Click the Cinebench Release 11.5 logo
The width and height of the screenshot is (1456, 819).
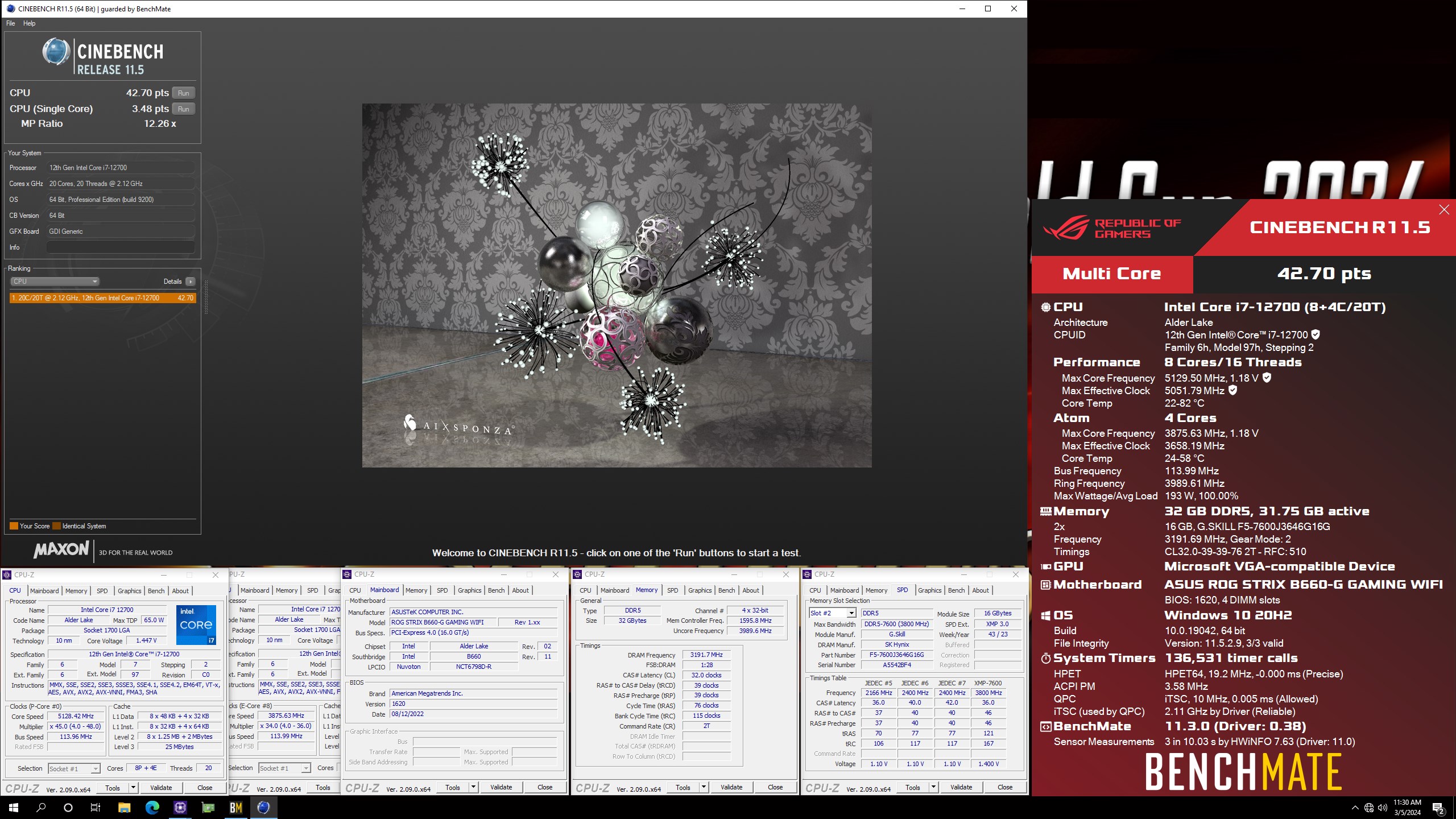[x=102, y=56]
